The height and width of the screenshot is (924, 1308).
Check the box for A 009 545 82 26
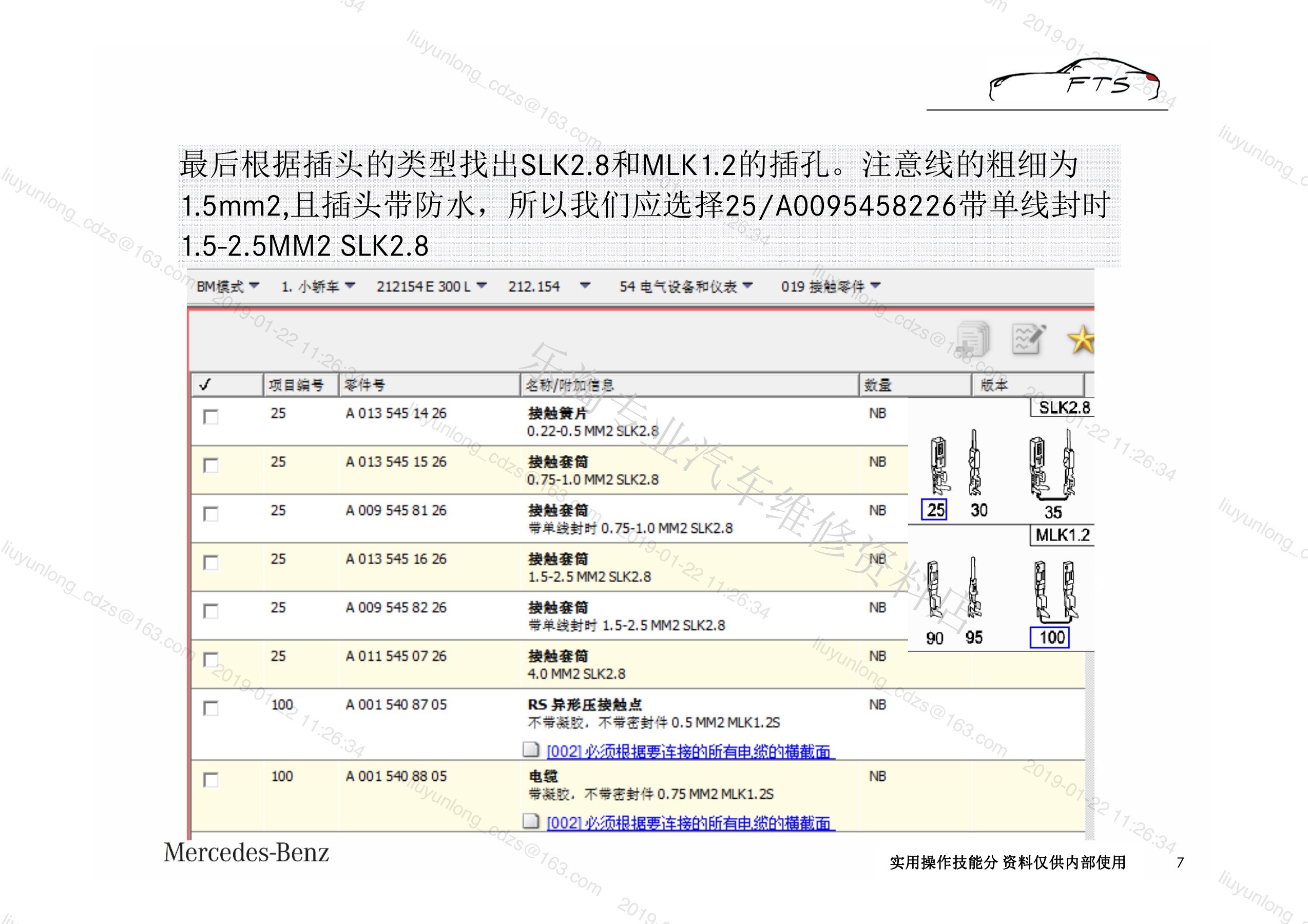point(211,611)
